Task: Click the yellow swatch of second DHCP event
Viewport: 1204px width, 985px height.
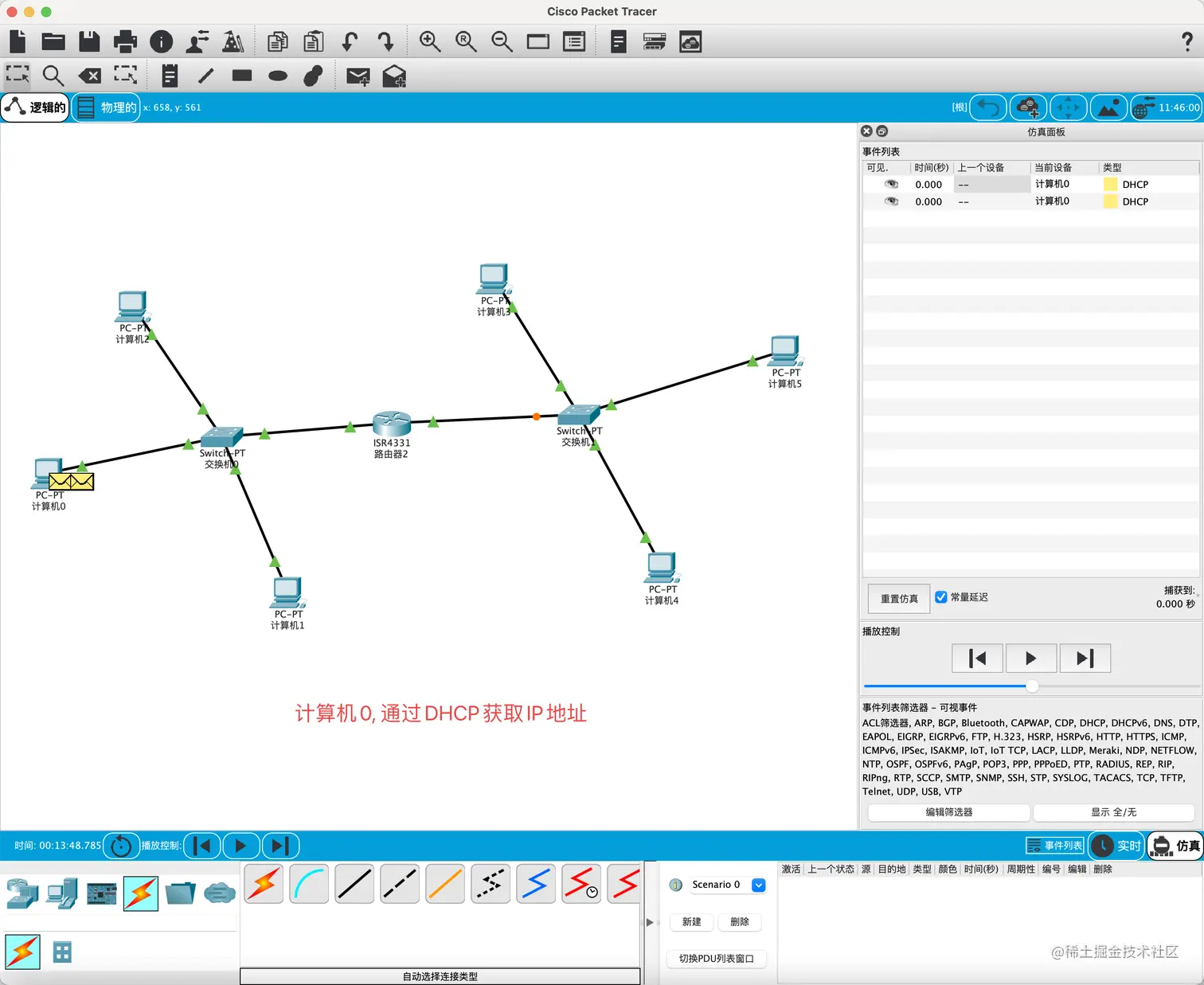Action: pyautogui.click(x=1110, y=201)
